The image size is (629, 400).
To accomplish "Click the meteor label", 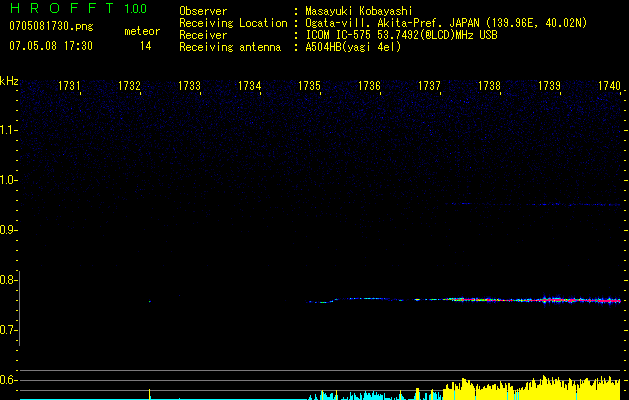I will tap(142, 31).
